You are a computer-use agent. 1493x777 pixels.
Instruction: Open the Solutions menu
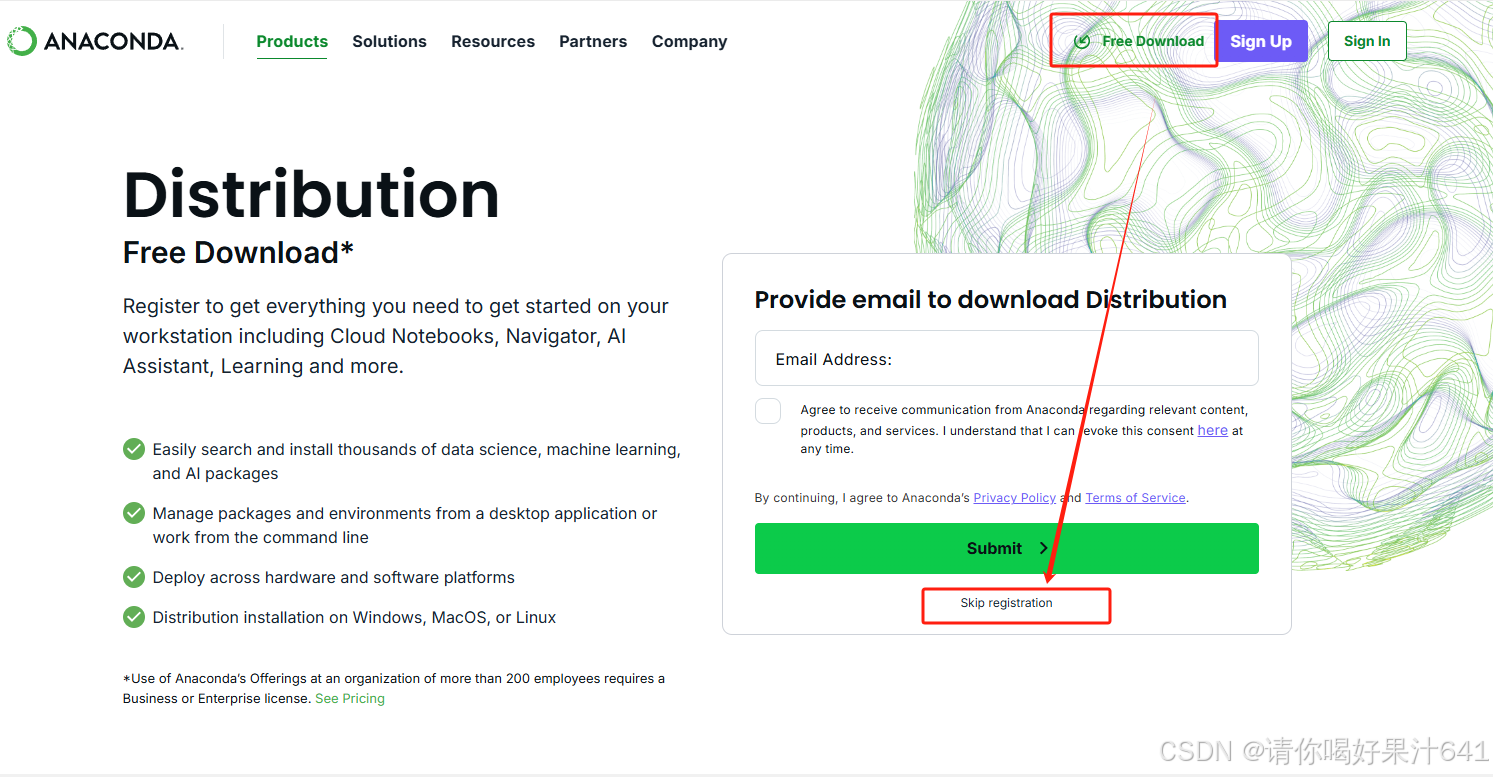[389, 41]
